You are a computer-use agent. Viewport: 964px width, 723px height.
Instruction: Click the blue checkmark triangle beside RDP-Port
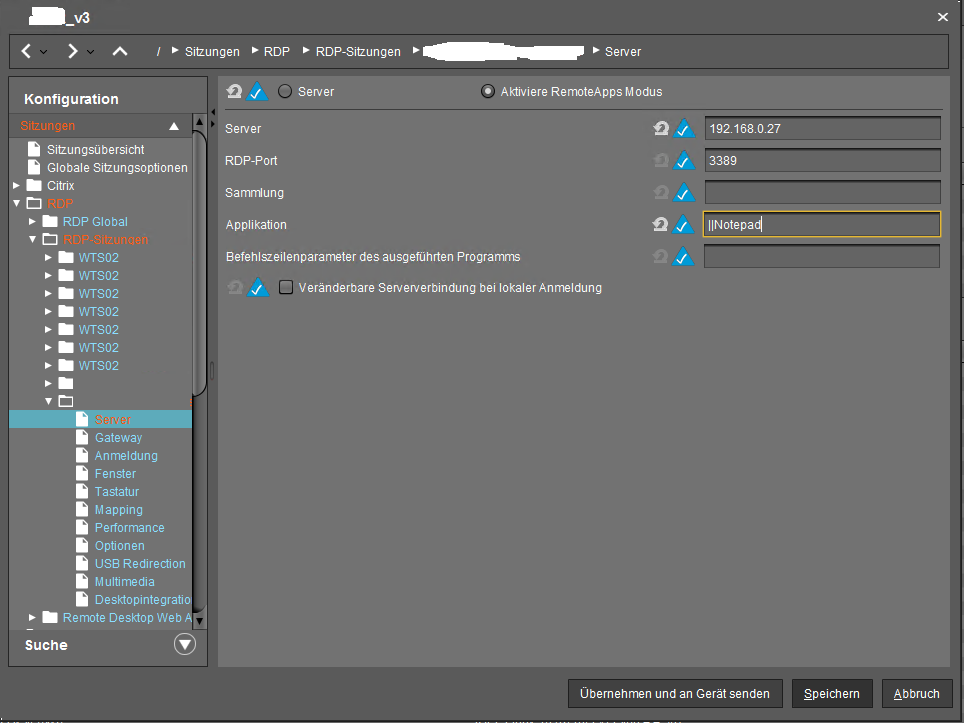point(684,161)
